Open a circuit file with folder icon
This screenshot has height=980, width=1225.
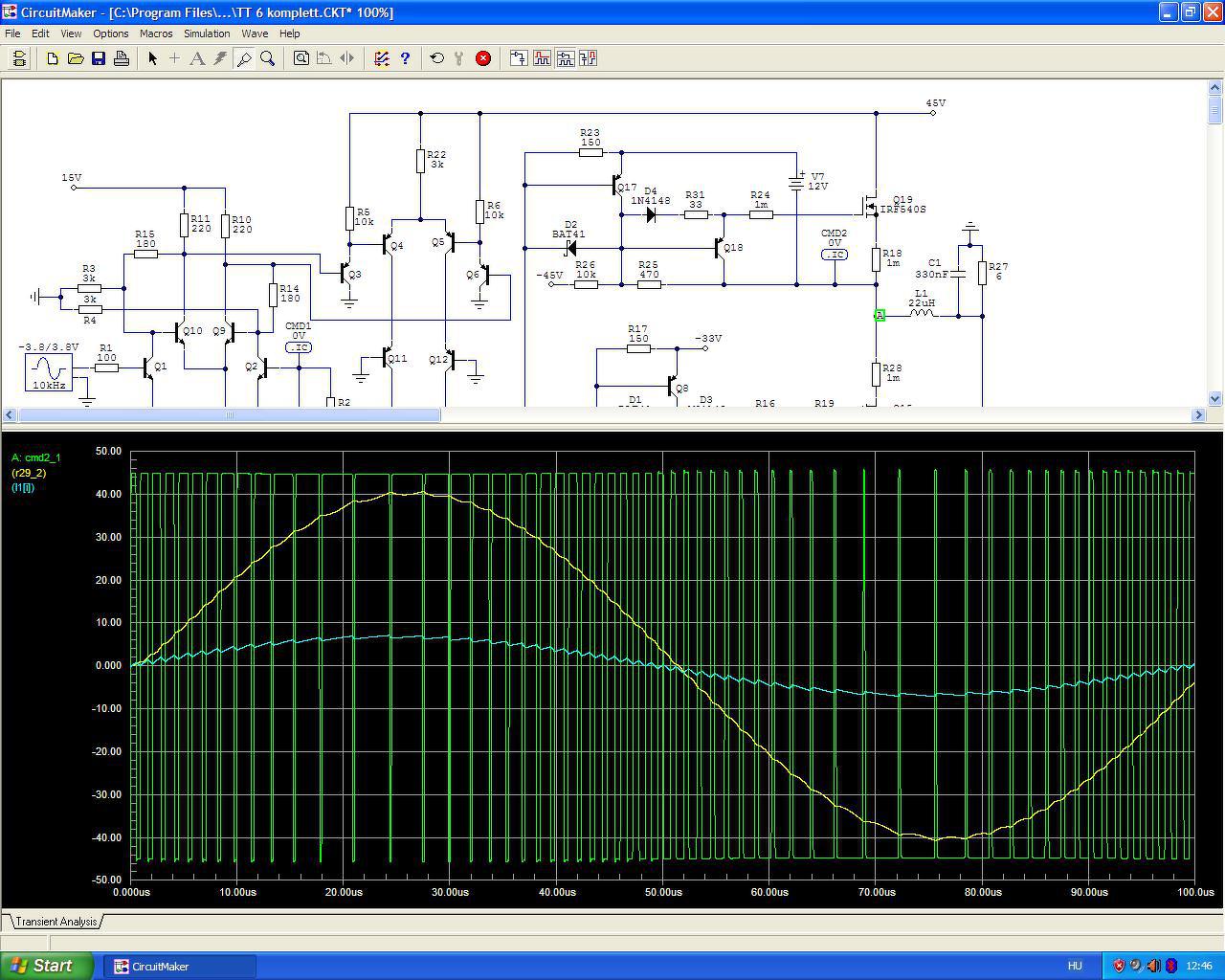pyautogui.click(x=76, y=58)
